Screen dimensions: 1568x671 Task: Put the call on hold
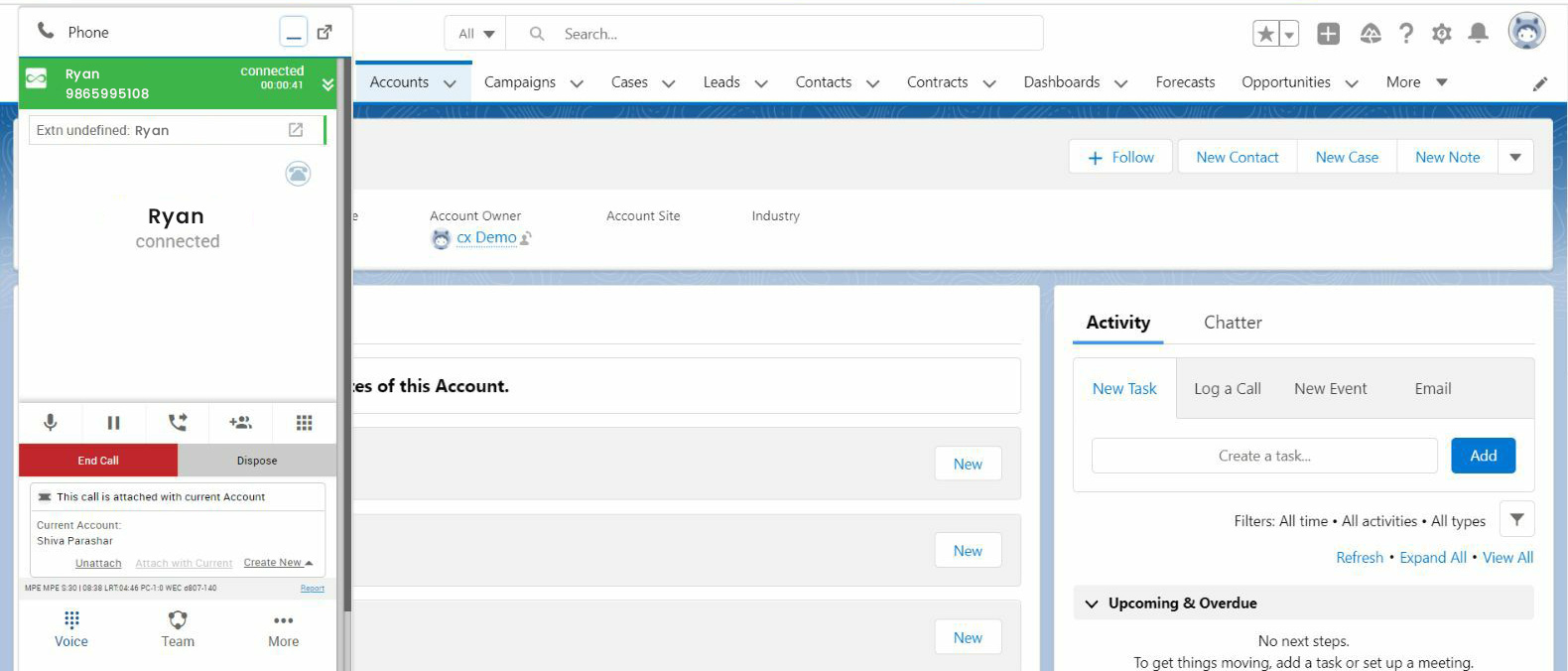[113, 422]
